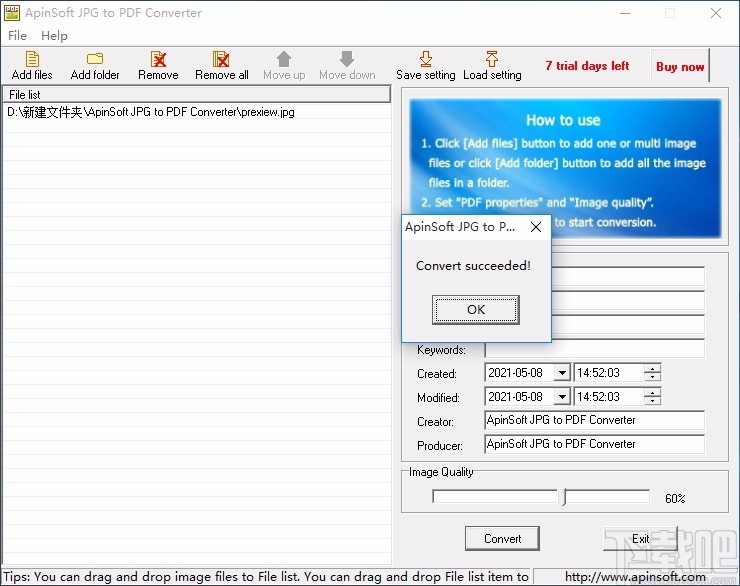Click the File list column header
Image resolution: width=740 pixels, height=586 pixels.
tap(197, 94)
